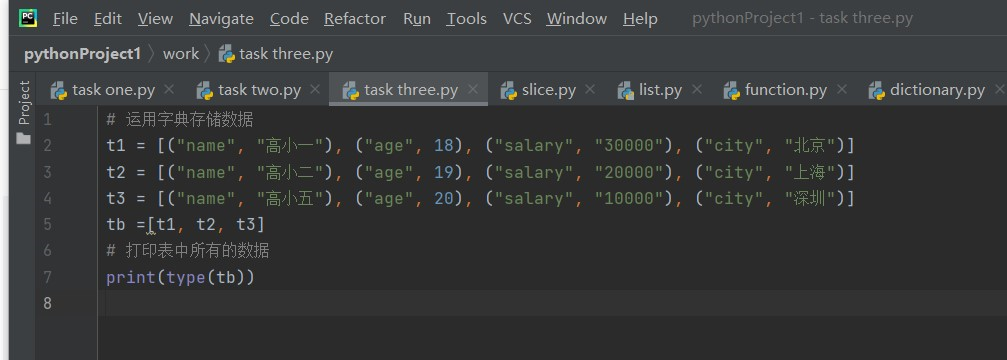1007x360 pixels.
Task: Click the folder icon below Project label
Action: tap(24, 138)
